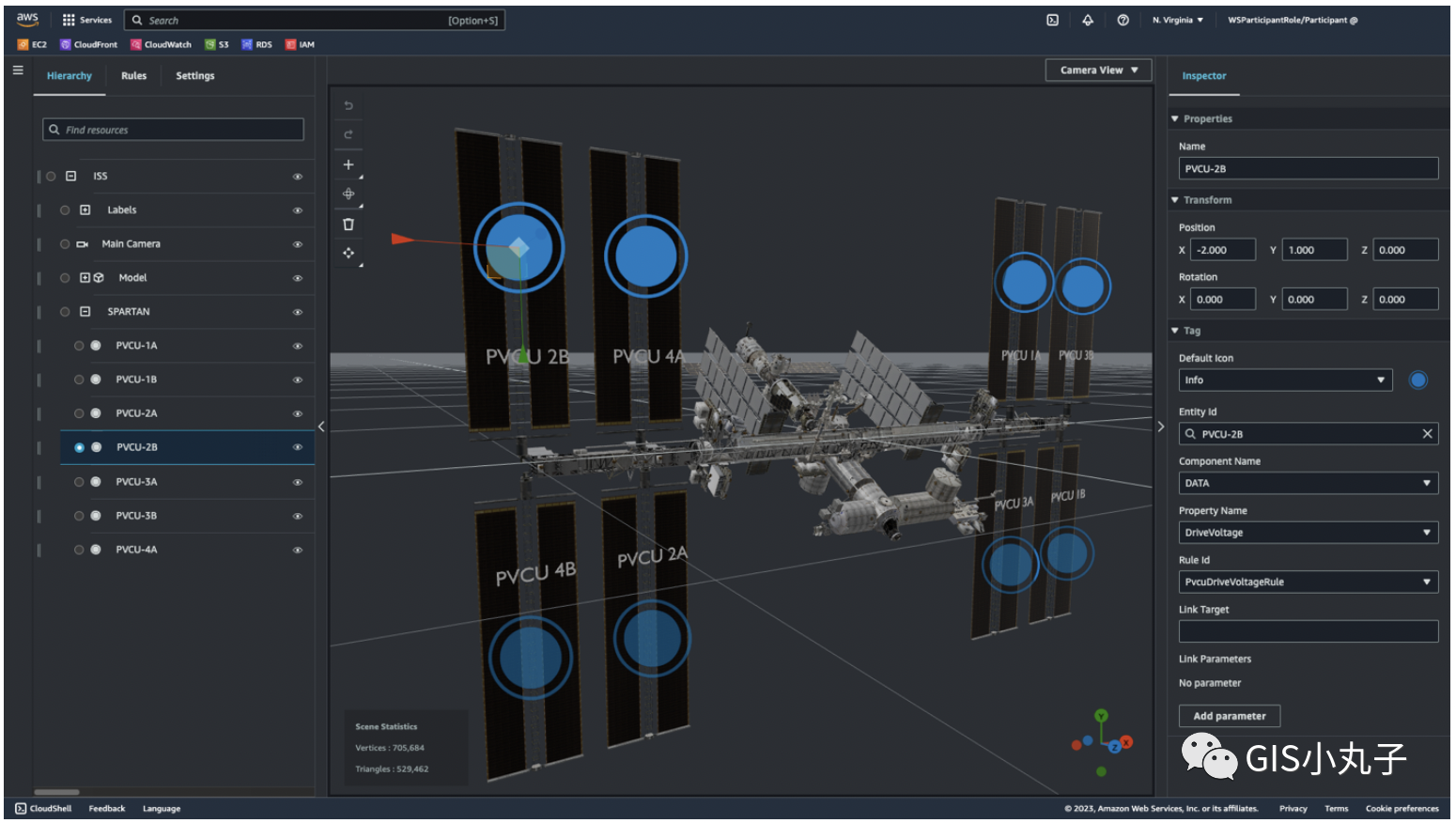This screenshot has height=823, width=1456.
Task: Open the Privacy link
Action: pyautogui.click(x=1293, y=809)
